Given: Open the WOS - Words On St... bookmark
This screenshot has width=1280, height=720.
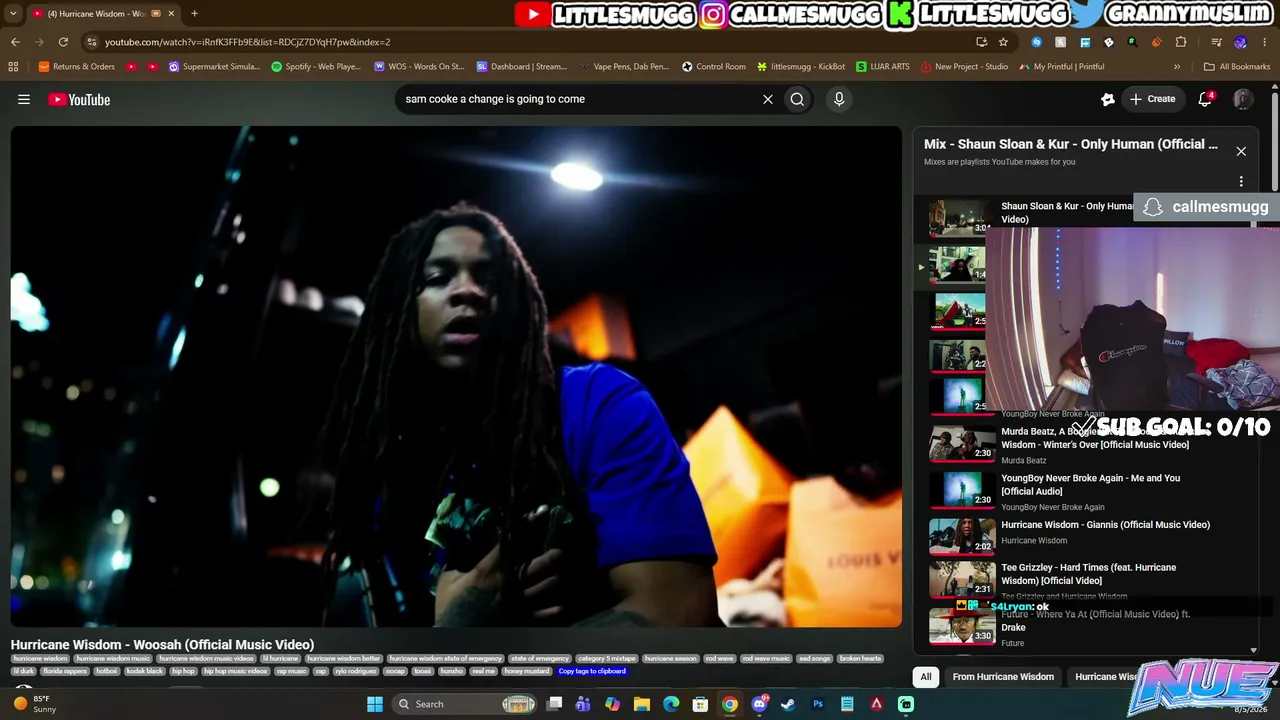Looking at the screenshot, I should click(x=419, y=67).
